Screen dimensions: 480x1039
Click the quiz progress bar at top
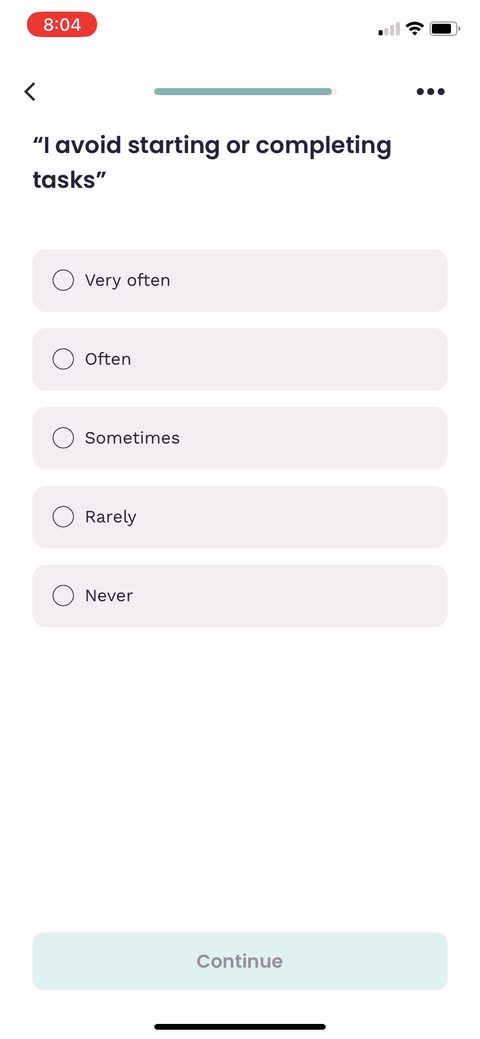[x=245, y=91]
